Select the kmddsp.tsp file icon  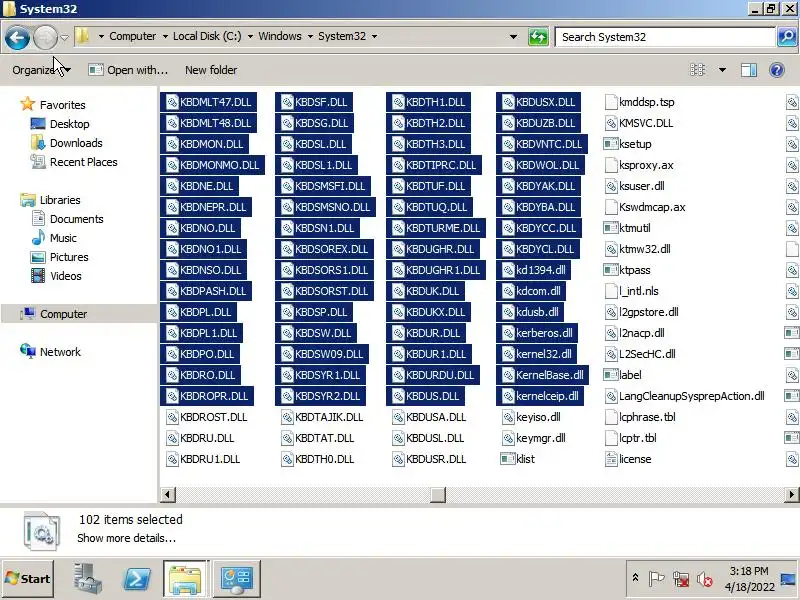(x=611, y=102)
